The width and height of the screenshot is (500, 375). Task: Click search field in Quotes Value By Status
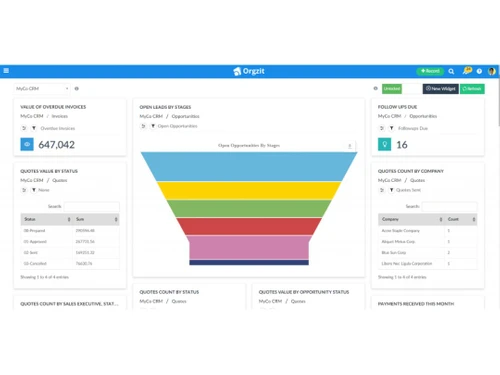pos(92,206)
